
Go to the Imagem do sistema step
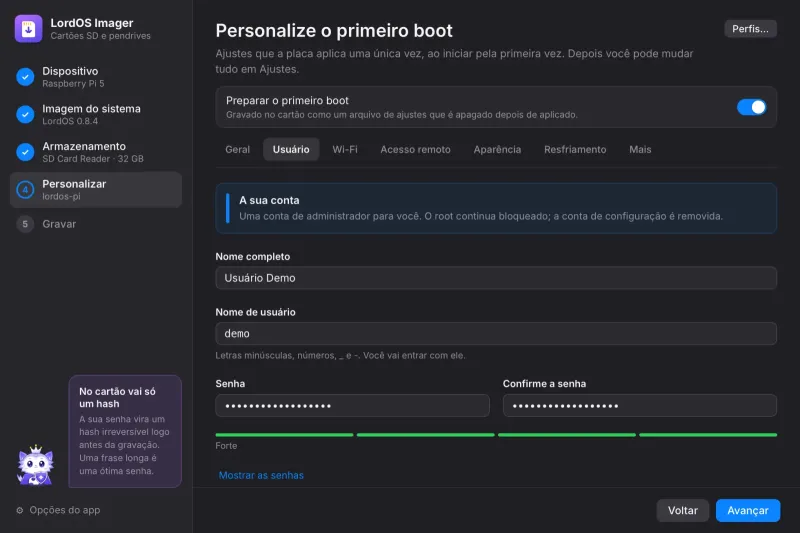click(x=96, y=114)
